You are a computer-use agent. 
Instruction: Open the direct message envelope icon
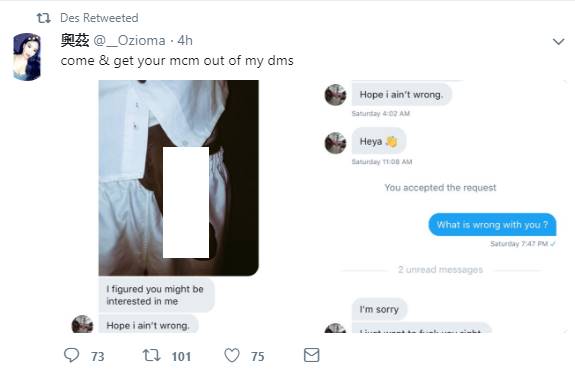(311, 355)
